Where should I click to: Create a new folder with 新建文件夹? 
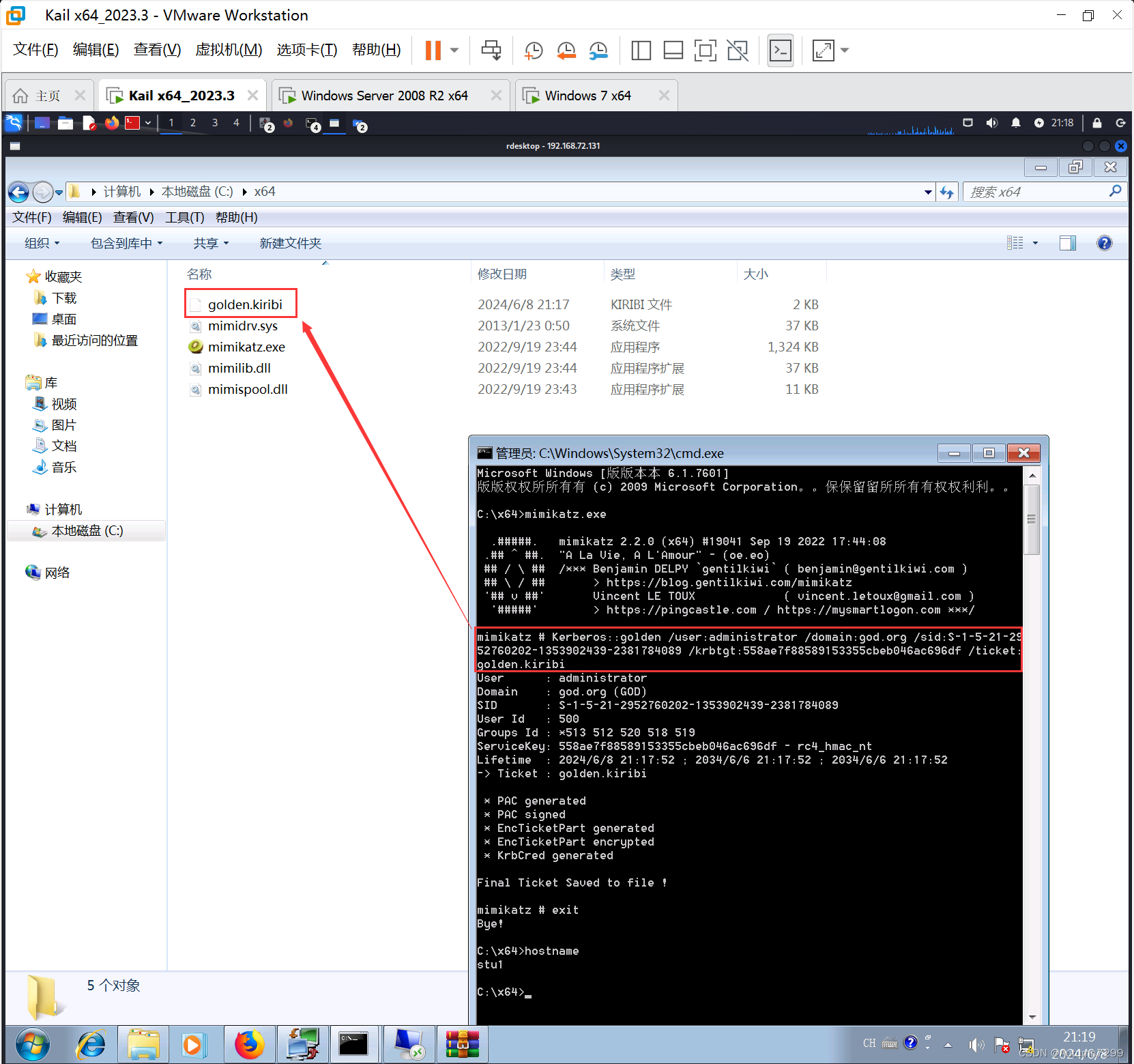pyautogui.click(x=290, y=244)
